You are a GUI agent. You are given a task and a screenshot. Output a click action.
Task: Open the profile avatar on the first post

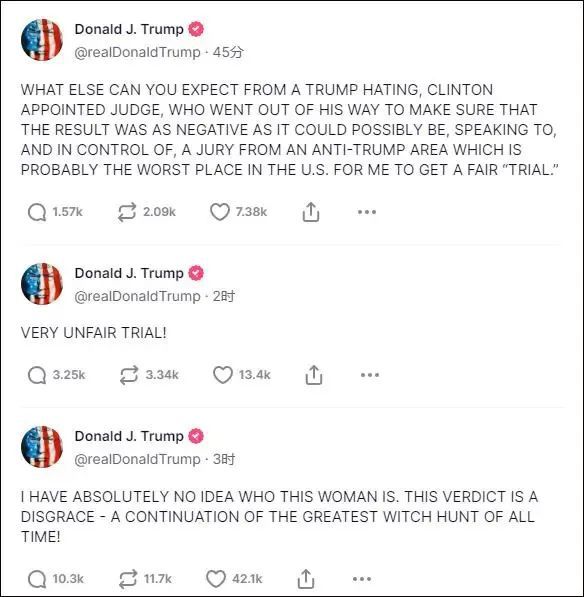[42, 40]
